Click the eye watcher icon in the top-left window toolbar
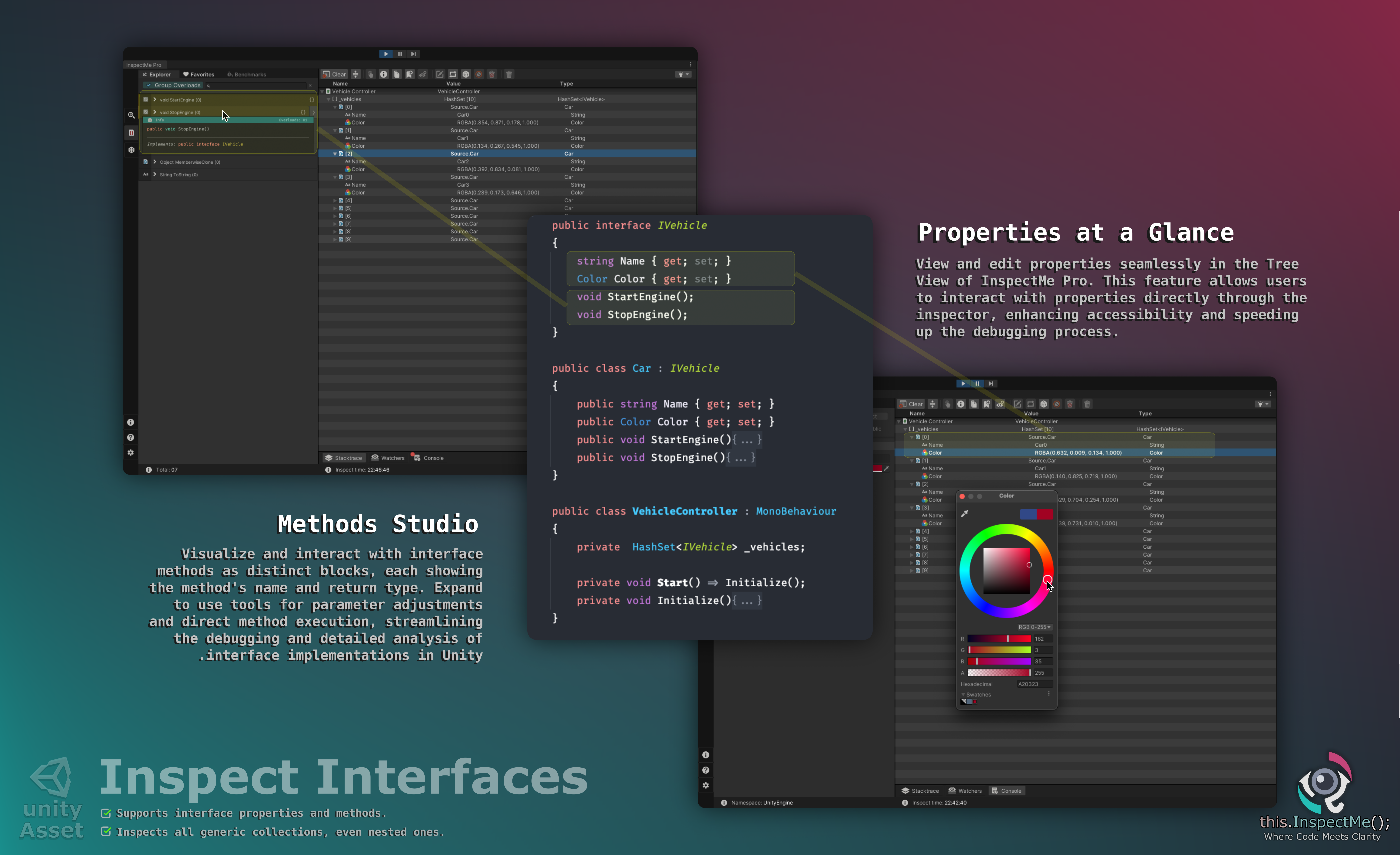1400x855 pixels. point(423,74)
